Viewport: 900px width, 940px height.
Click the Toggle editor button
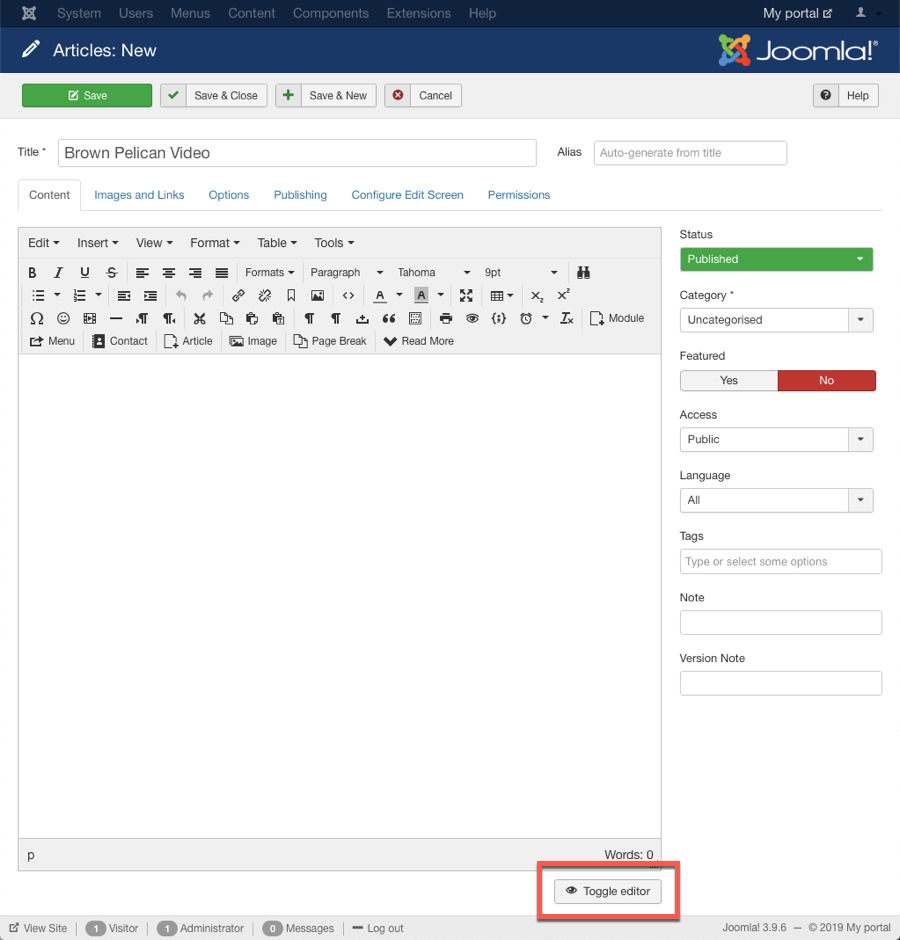(x=608, y=891)
